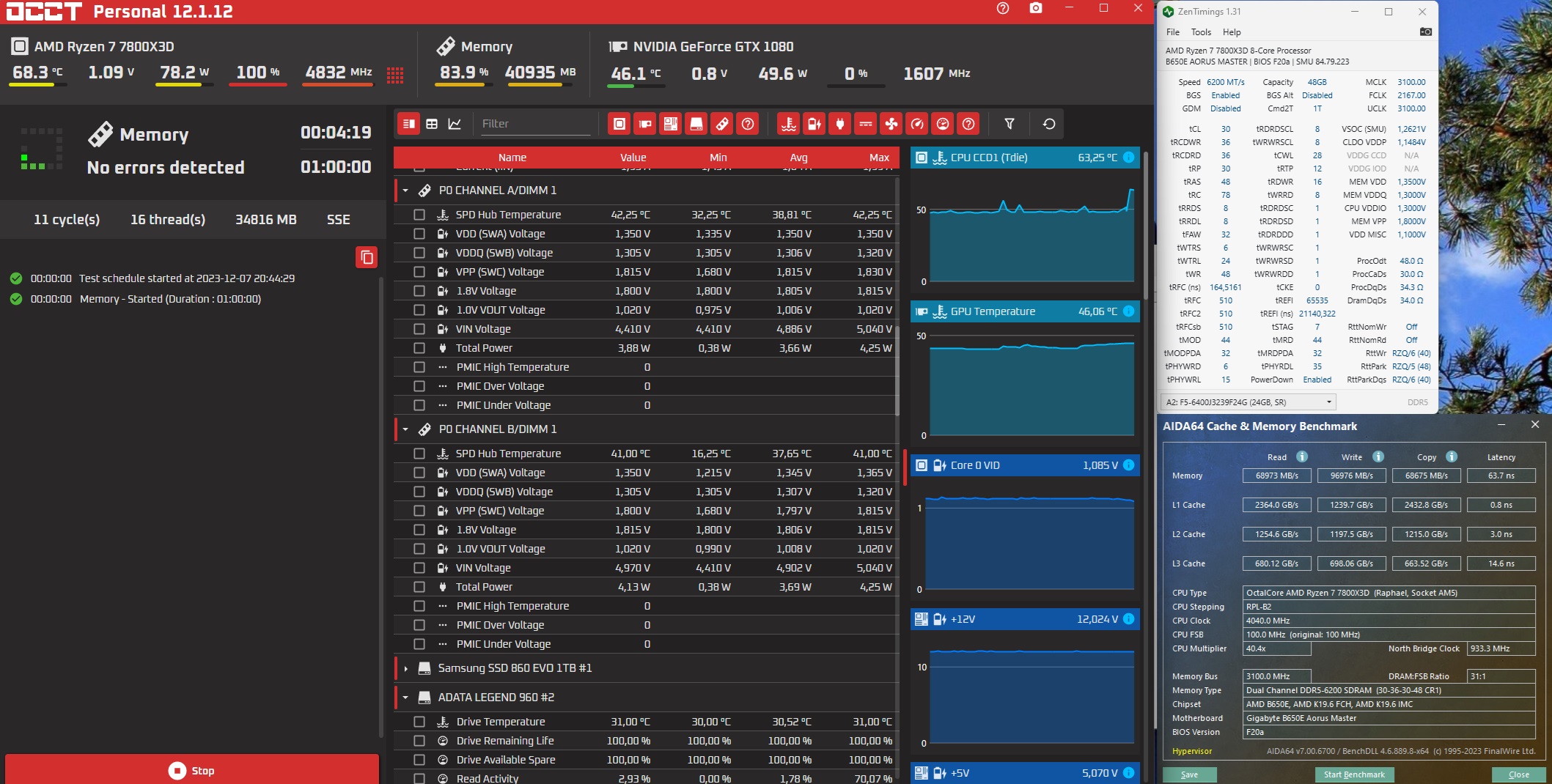Click ZenTimings screenshot camera icon
This screenshot has width=1552, height=784.
[x=1425, y=32]
